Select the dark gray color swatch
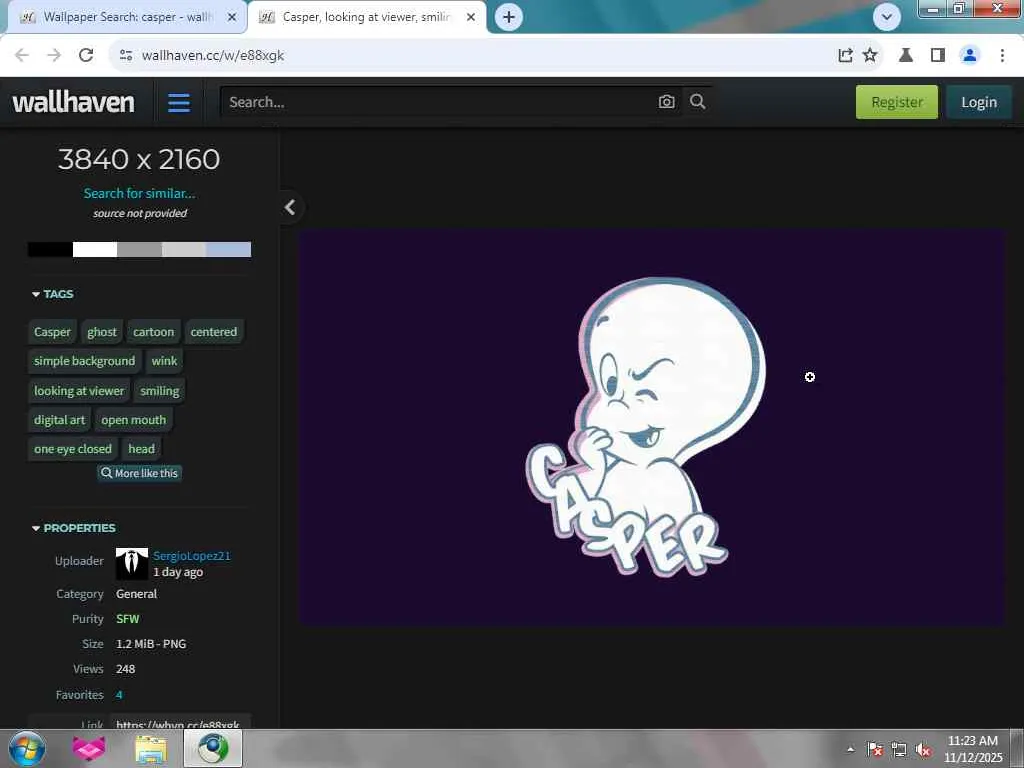The width and height of the screenshot is (1024, 768). pyautogui.click(x=140, y=249)
